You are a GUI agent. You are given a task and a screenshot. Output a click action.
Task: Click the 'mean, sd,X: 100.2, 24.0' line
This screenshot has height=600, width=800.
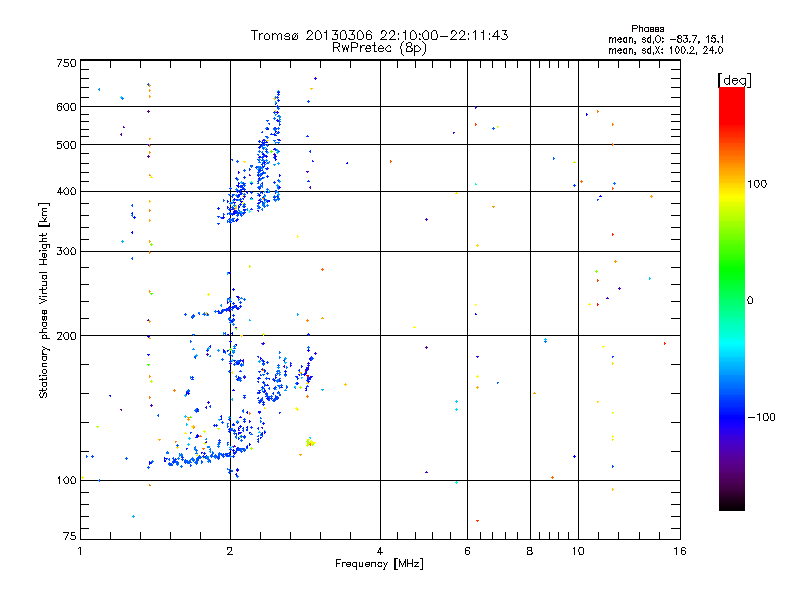pyautogui.click(x=666, y=50)
